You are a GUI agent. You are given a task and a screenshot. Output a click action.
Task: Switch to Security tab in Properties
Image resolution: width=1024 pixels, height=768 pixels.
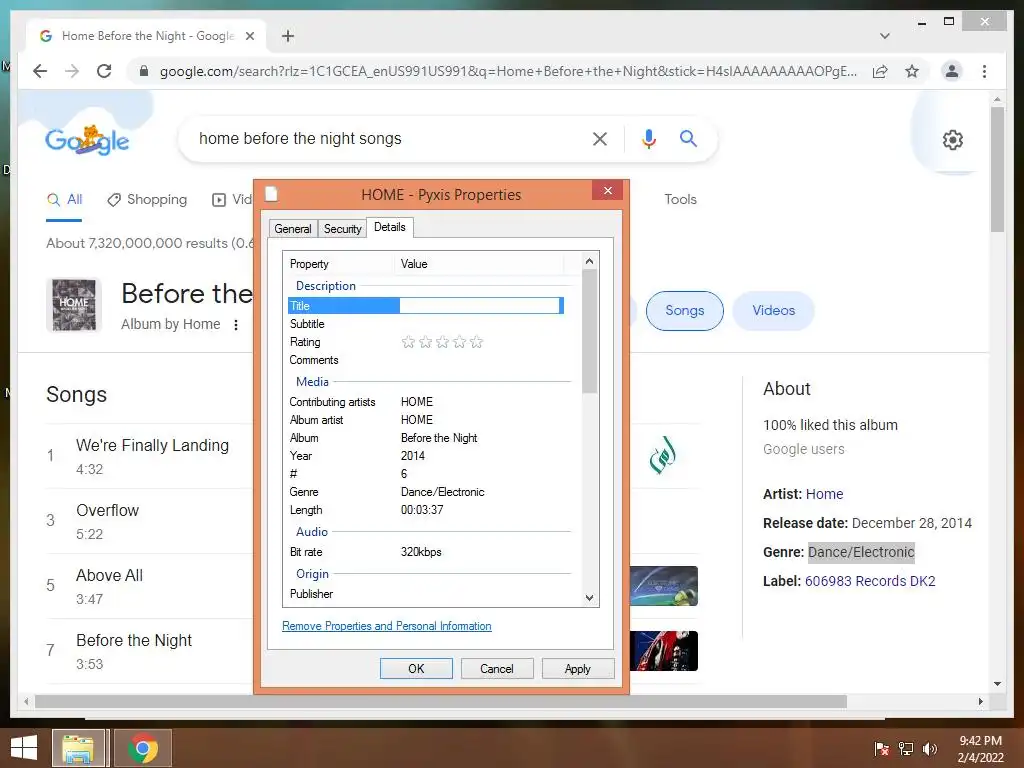[x=342, y=229]
